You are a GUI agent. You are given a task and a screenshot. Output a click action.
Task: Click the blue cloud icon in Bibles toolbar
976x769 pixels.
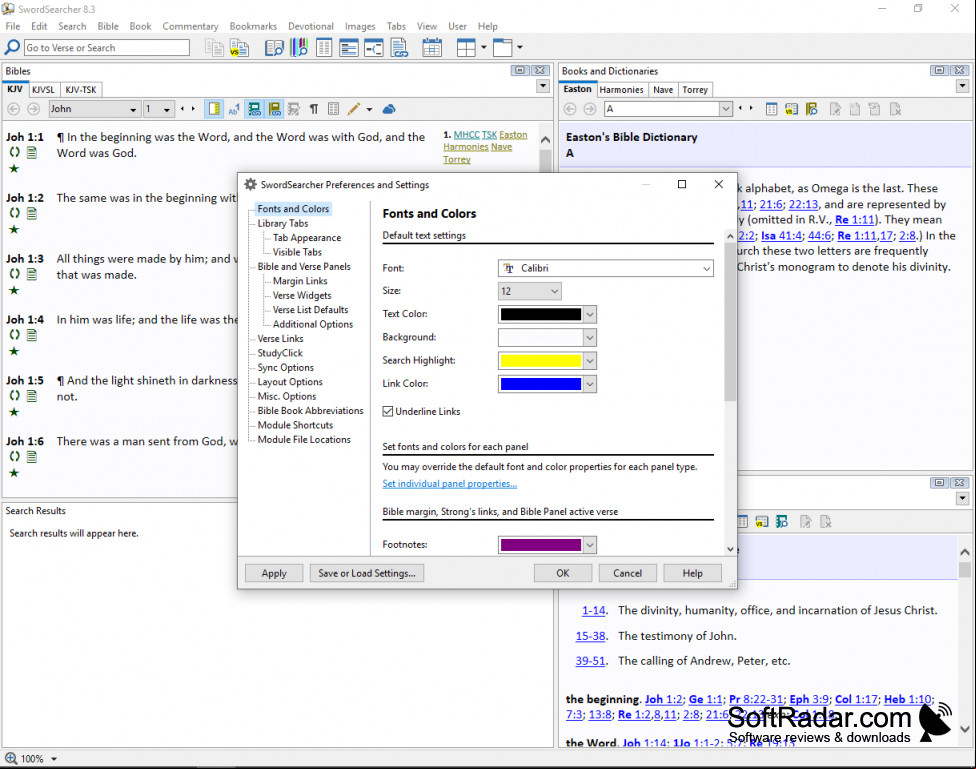[x=389, y=109]
